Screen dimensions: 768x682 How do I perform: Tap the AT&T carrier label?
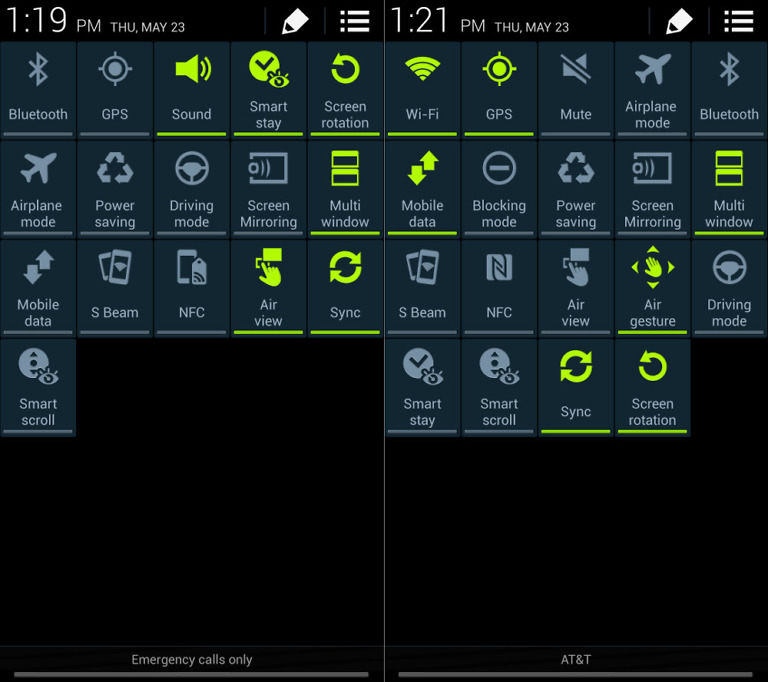[576, 660]
